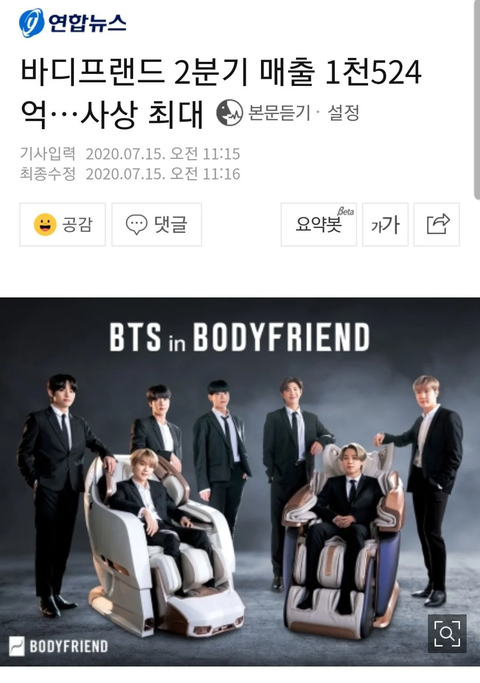Open the 설정 link beside 본문듣기
Screen dimensions: 480x683
tap(343, 113)
